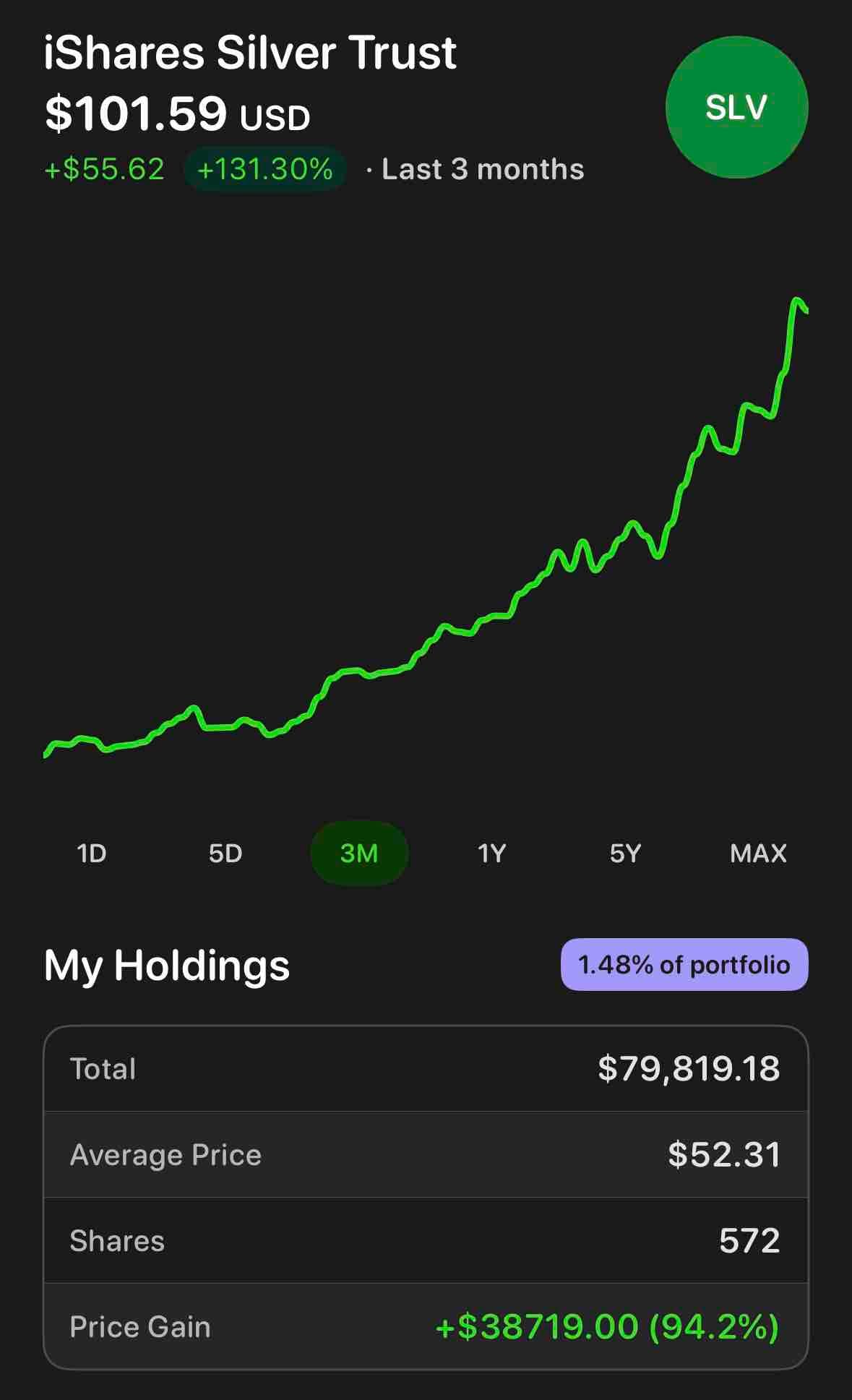The width and height of the screenshot is (852, 1400).
Task: Switch chart to 5D range
Action: (225, 854)
